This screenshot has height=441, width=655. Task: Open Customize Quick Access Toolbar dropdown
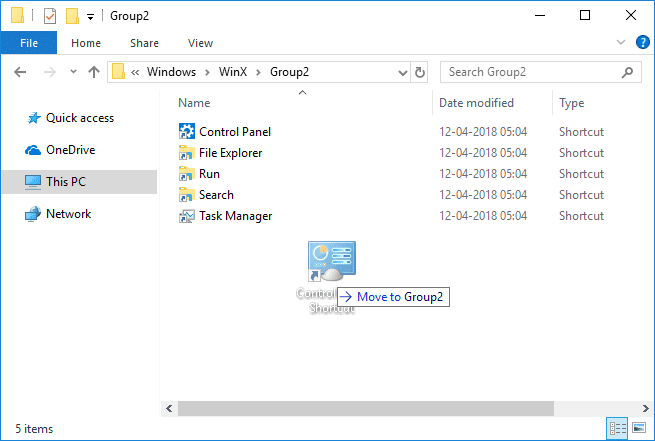click(x=90, y=16)
